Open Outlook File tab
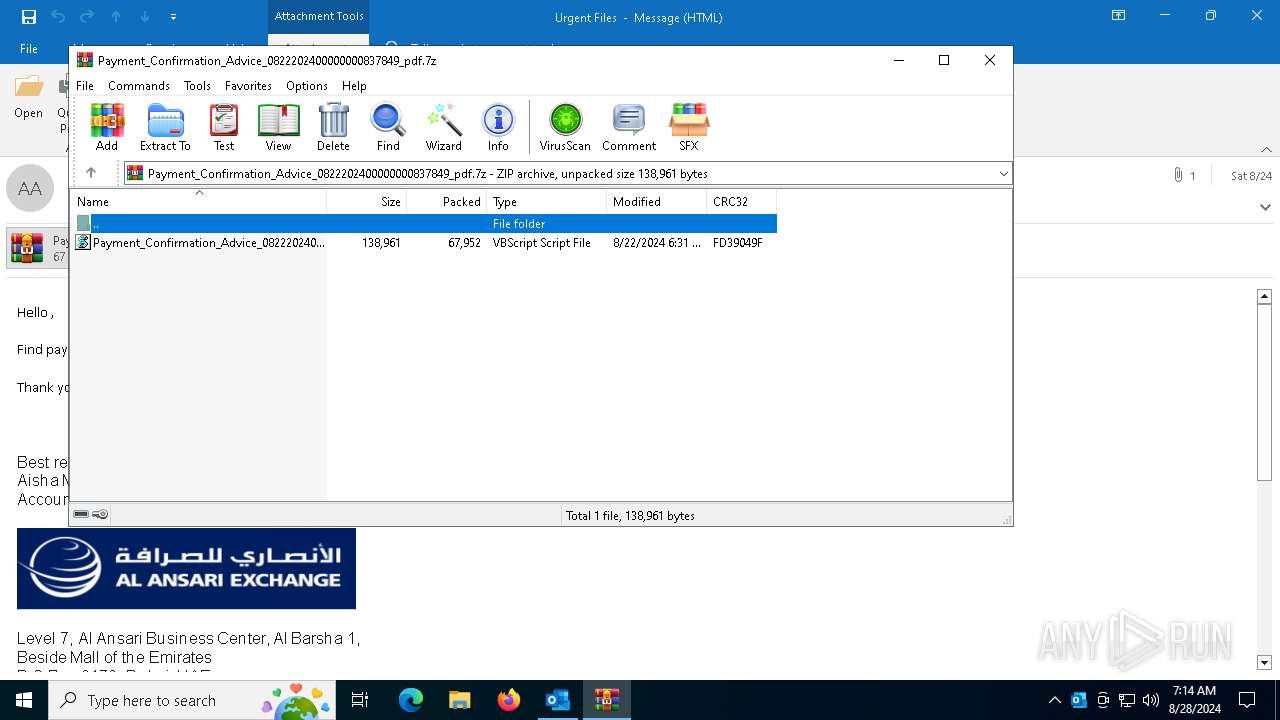 pyautogui.click(x=29, y=48)
